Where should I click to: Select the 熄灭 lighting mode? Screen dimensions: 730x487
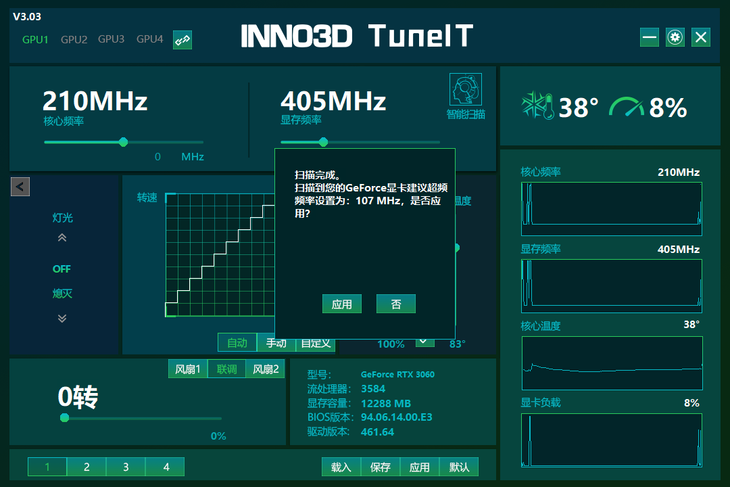click(62, 293)
